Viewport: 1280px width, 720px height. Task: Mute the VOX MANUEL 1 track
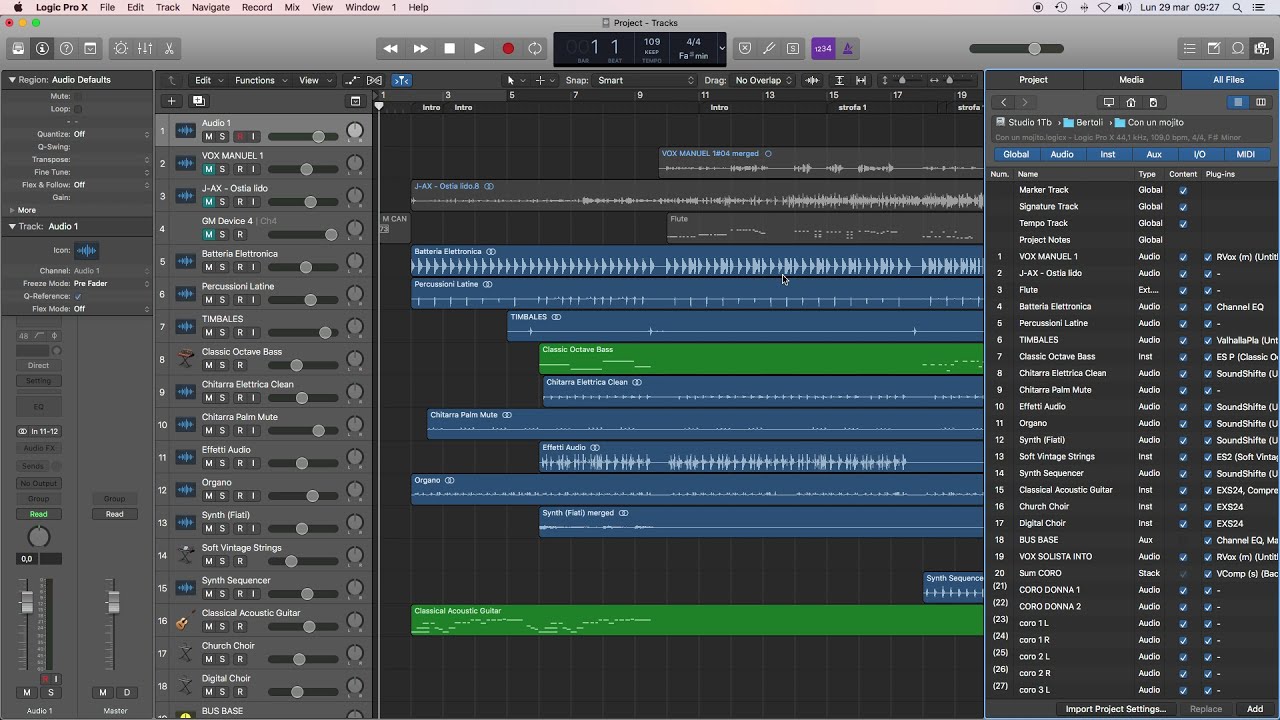tap(208, 169)
